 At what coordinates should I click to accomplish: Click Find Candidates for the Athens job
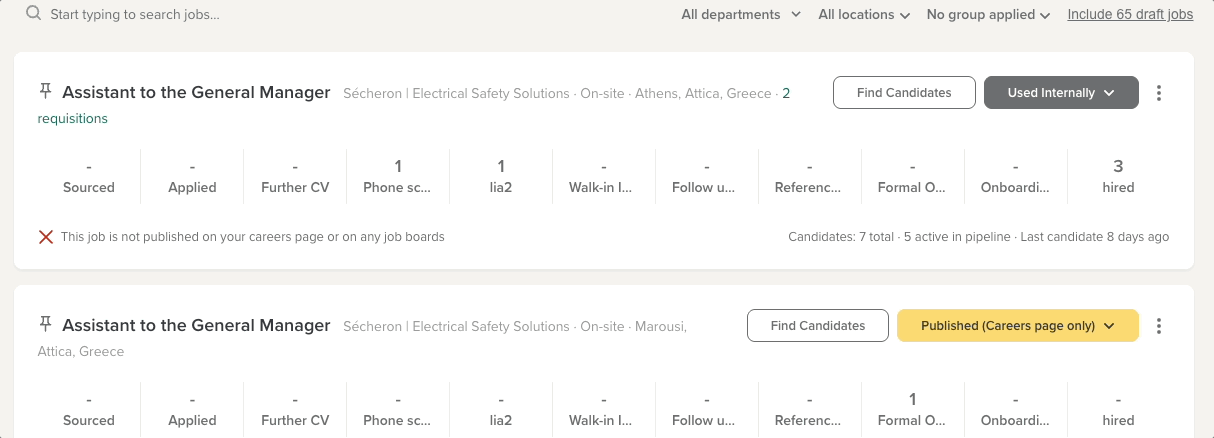pyautogui.click(x=904, y=93)
